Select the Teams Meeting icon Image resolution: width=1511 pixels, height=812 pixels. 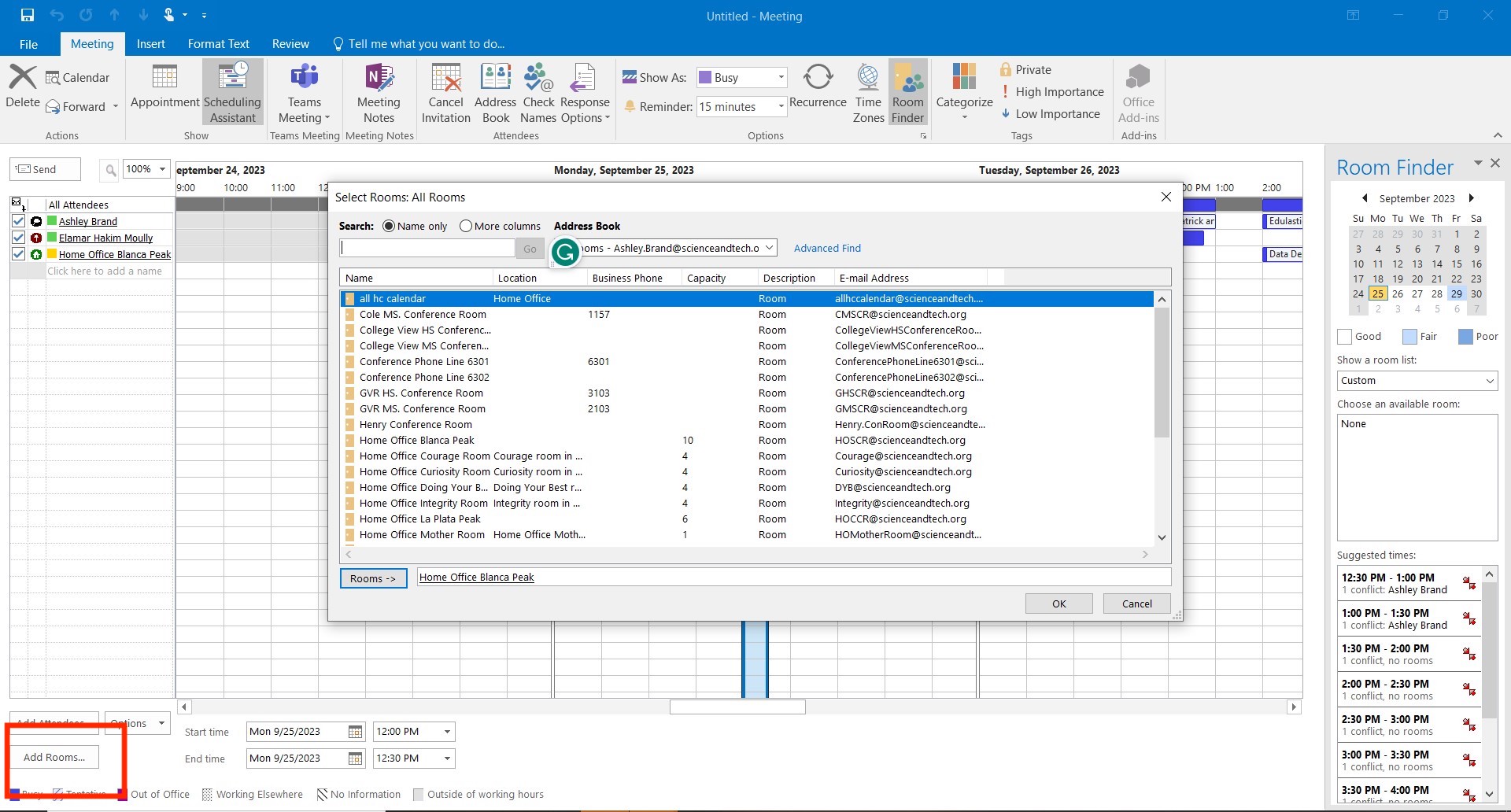click(304, 87)
